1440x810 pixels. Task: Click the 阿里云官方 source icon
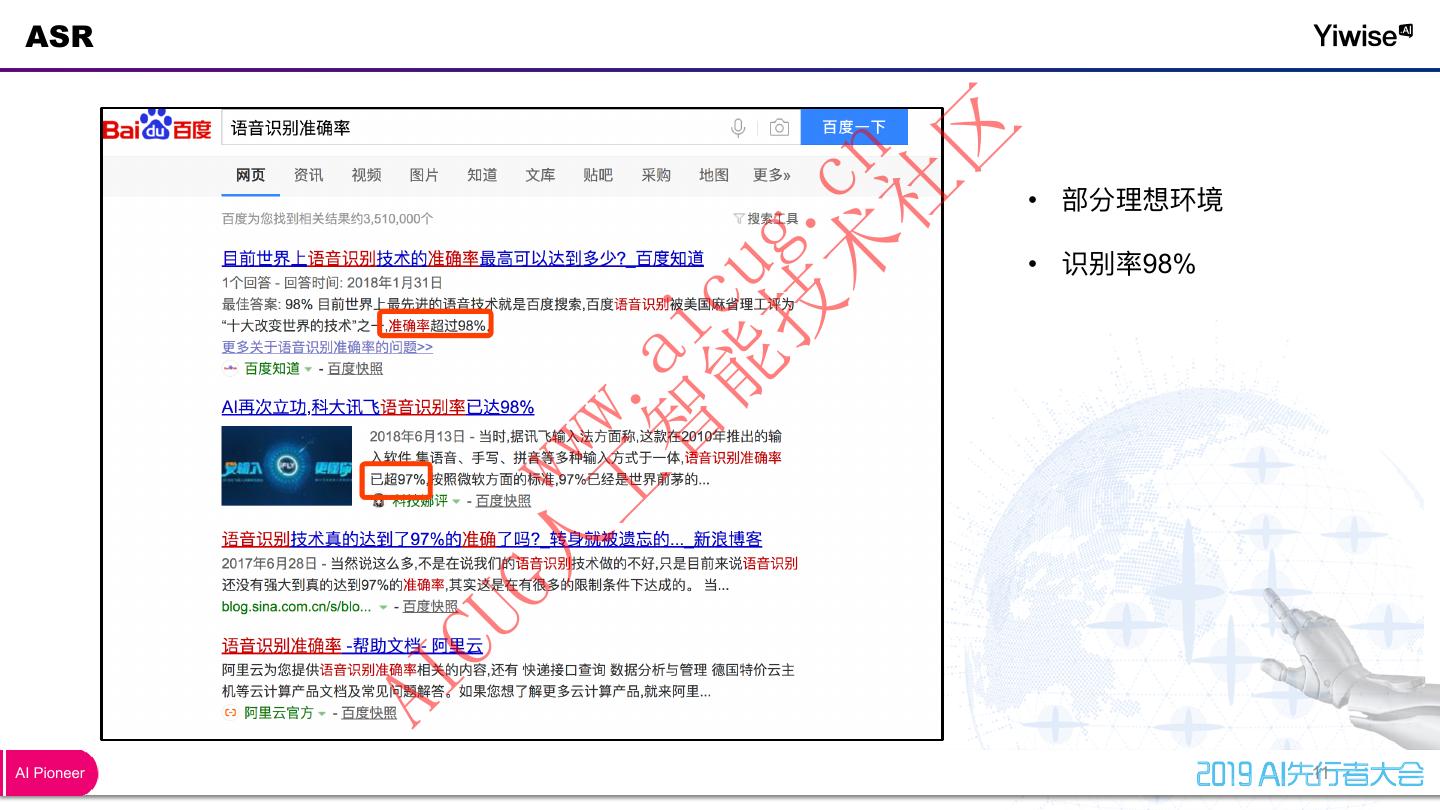(230, 713)
